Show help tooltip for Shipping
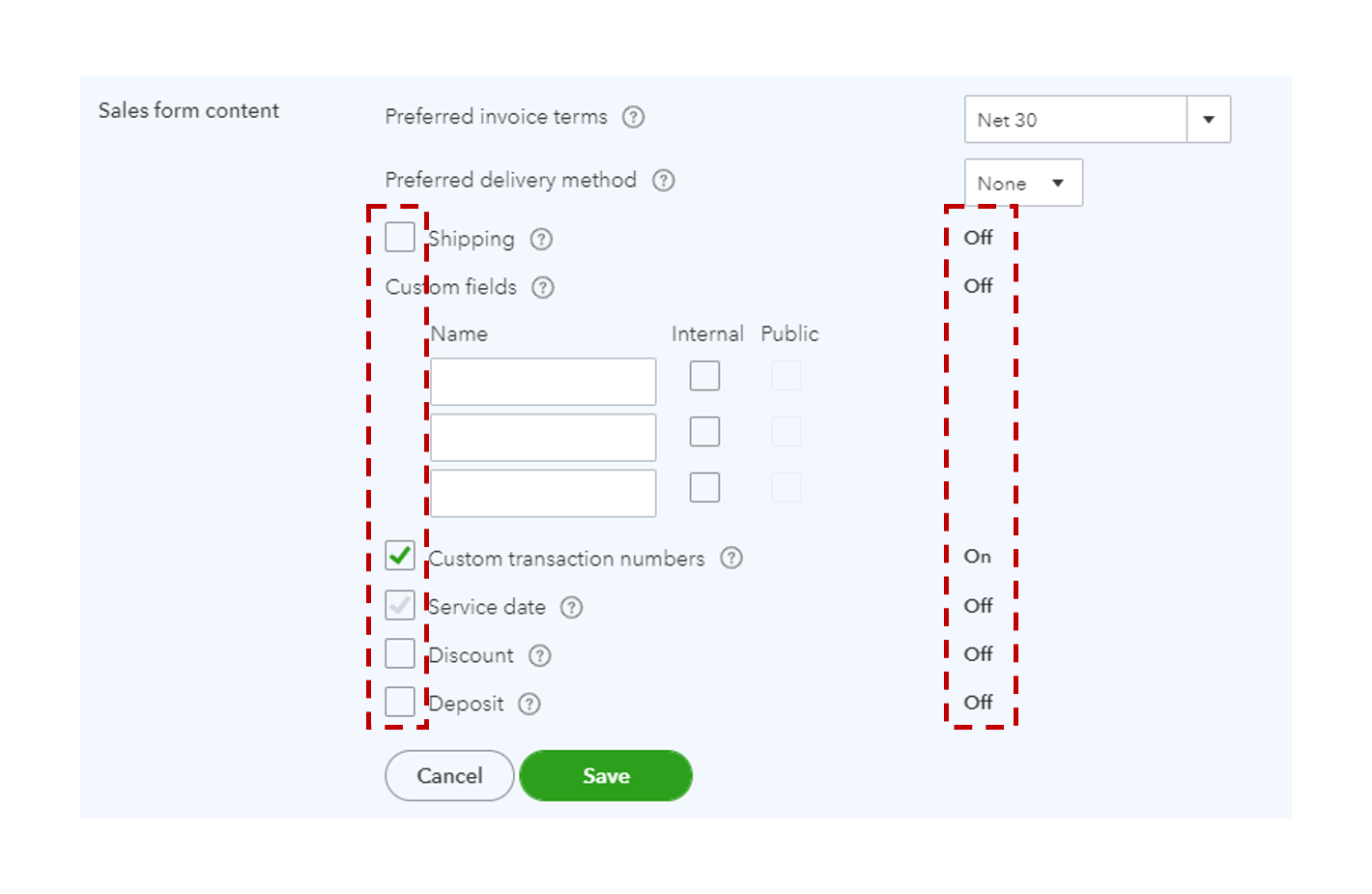Image resolution: width=1372 pixels, height=894 pixels. tap(541, 239)
